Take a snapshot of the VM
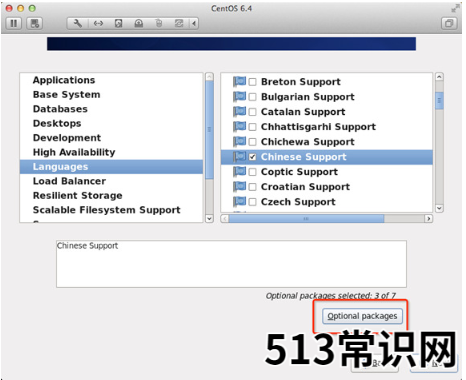 click(x=35, y=23)
